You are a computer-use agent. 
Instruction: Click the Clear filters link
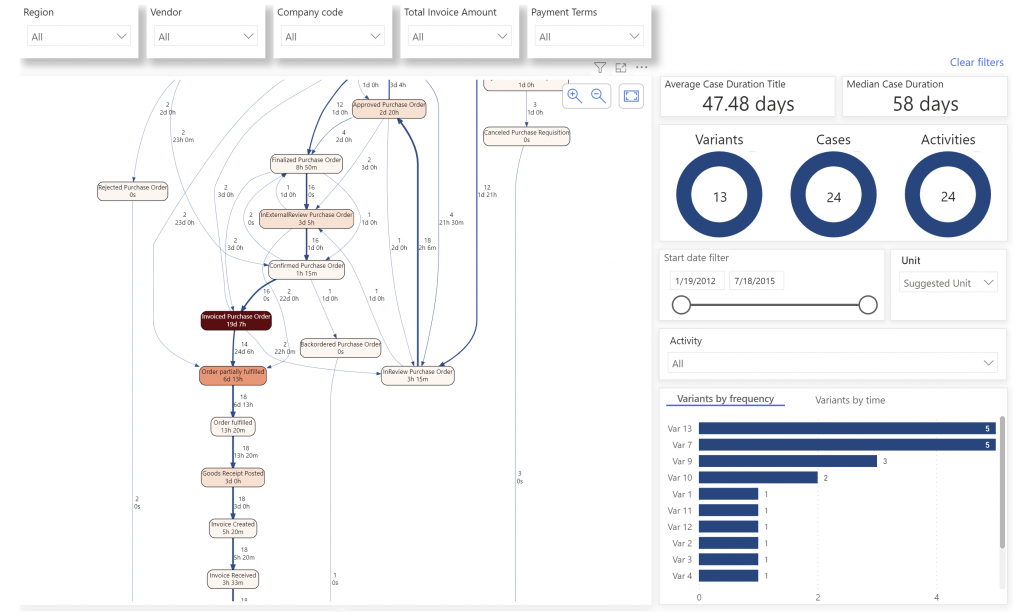[x=977, y=62]
